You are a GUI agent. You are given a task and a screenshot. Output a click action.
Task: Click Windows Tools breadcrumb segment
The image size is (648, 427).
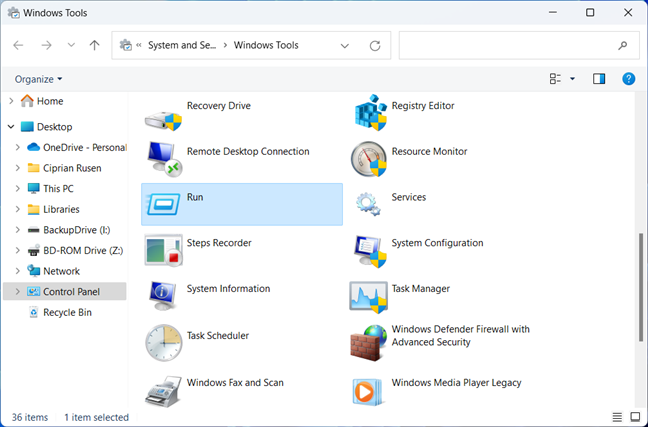266,45
